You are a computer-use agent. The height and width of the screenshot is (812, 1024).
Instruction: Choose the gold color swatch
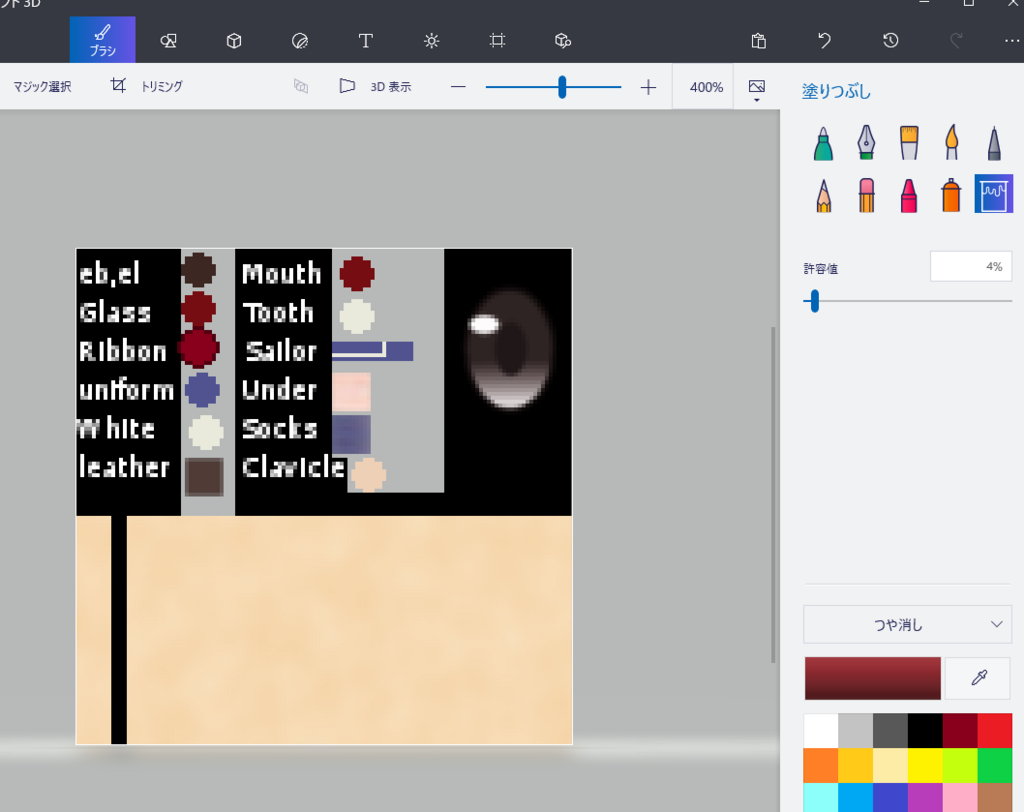[856, 765]
